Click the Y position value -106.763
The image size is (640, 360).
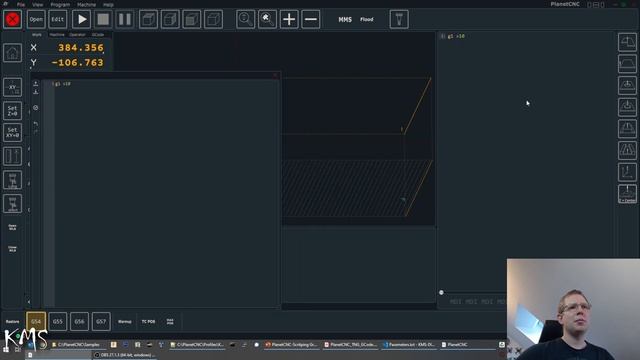click(x=78, y=62)
